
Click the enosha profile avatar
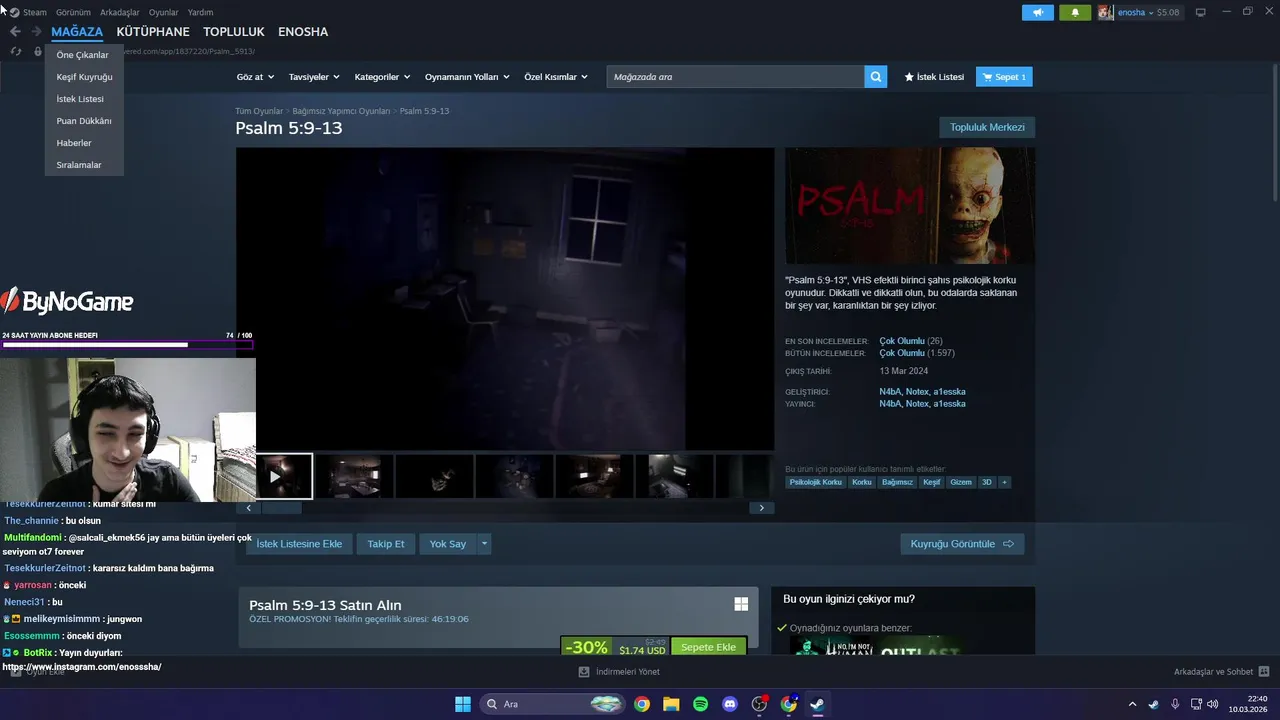[x=1105, y=12]
